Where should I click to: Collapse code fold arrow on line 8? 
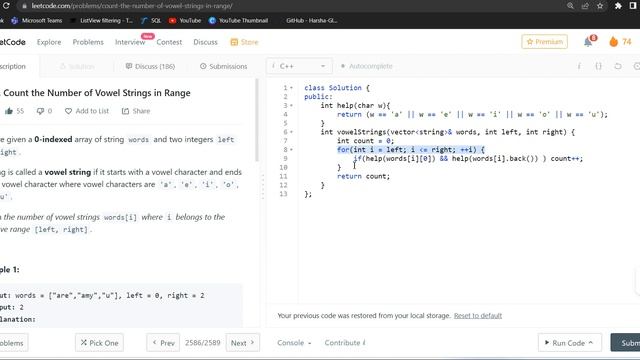291,149
